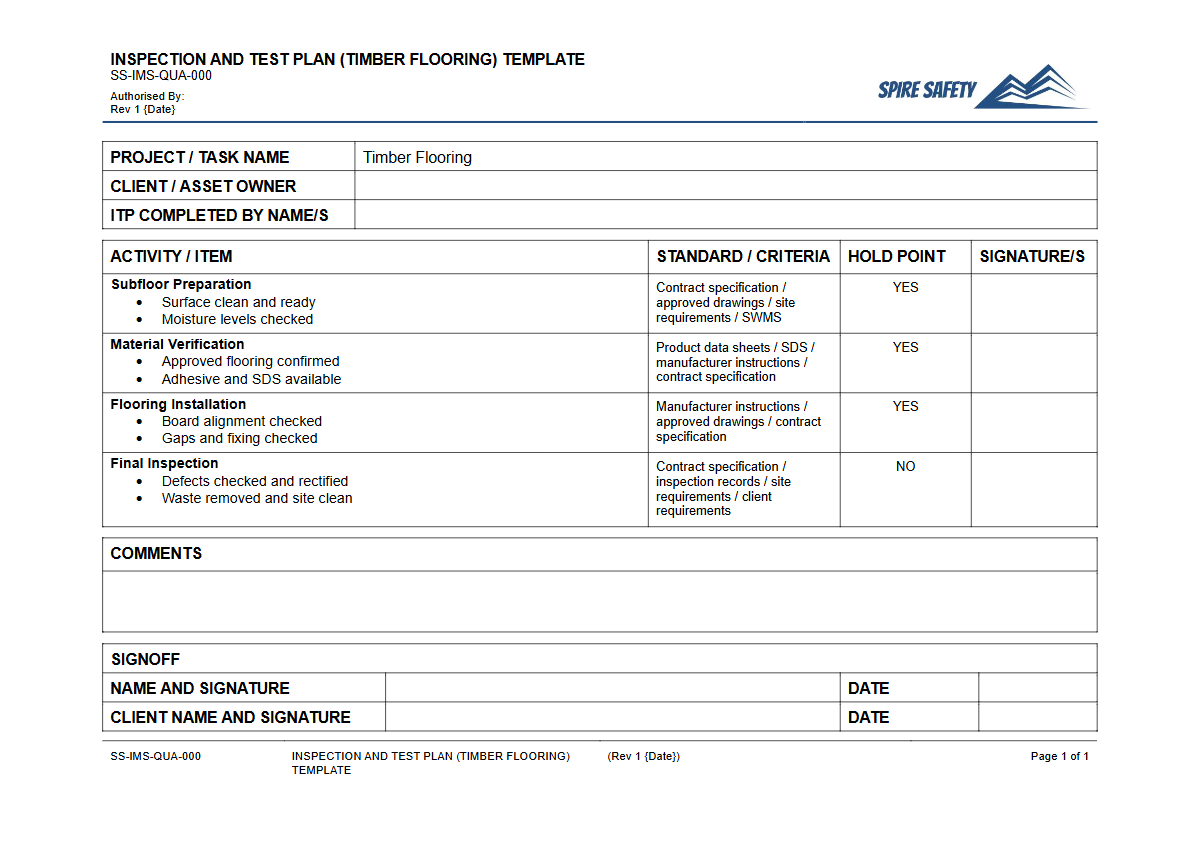Screen dimensions: 1200x849
Task: Click the ACTIVITY / ITEM column header
Action: click(x=171, y=256)
